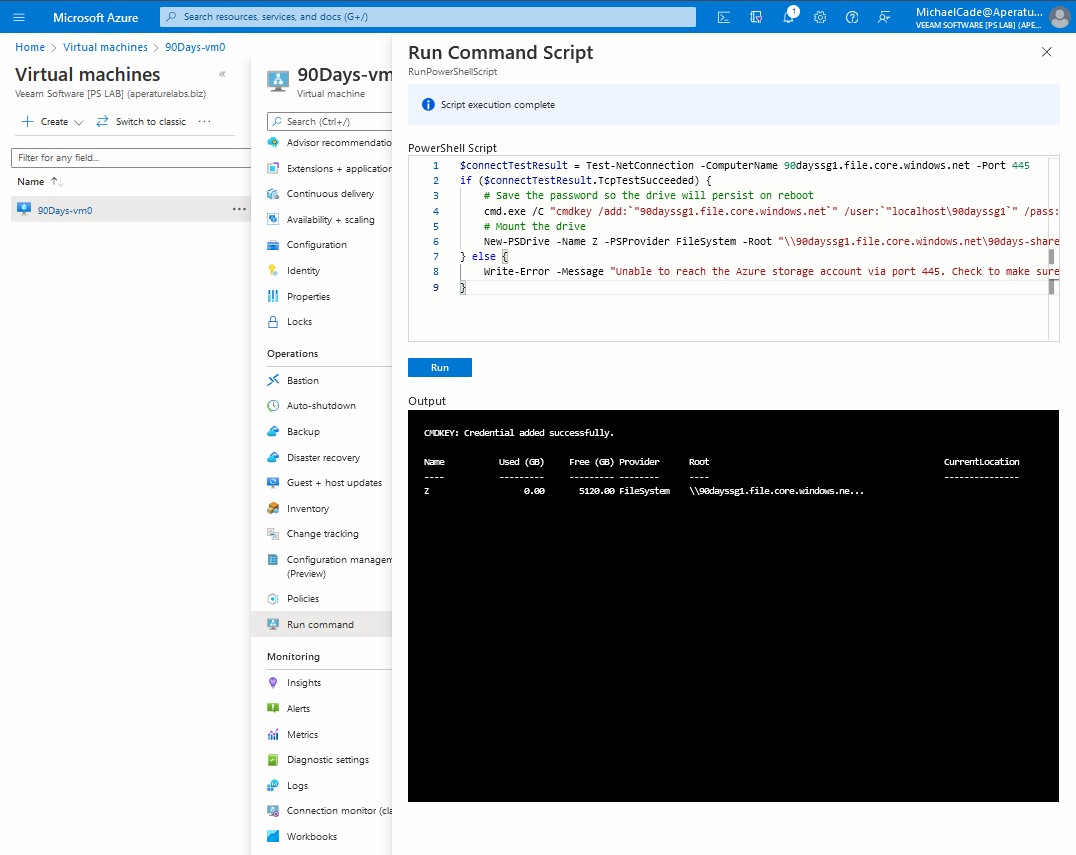Open more options for 90Days-vm0 row
1076x855 pixels.
[x=239, y=209]
